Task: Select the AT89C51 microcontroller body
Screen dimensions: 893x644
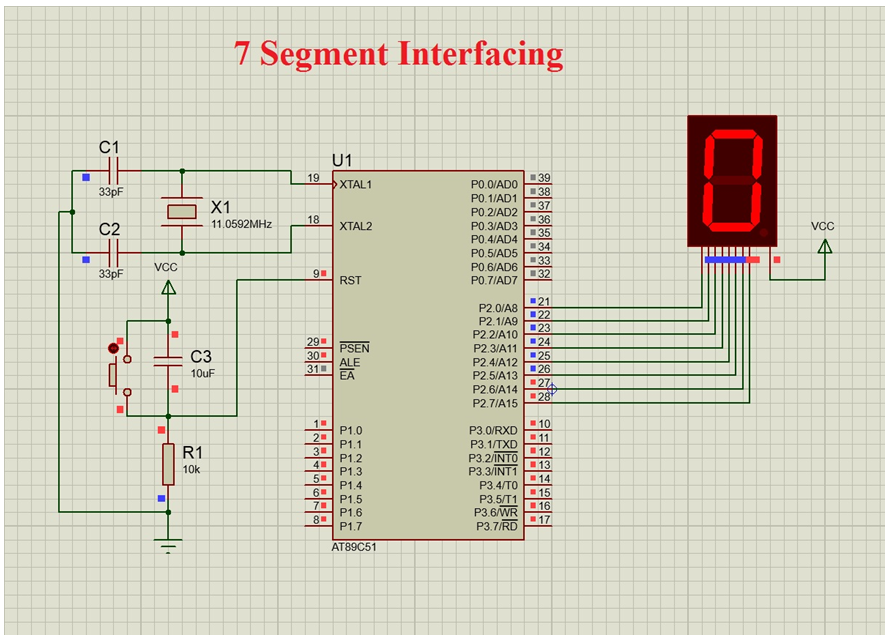Action: pyautogui.click(x=428, y=355)
